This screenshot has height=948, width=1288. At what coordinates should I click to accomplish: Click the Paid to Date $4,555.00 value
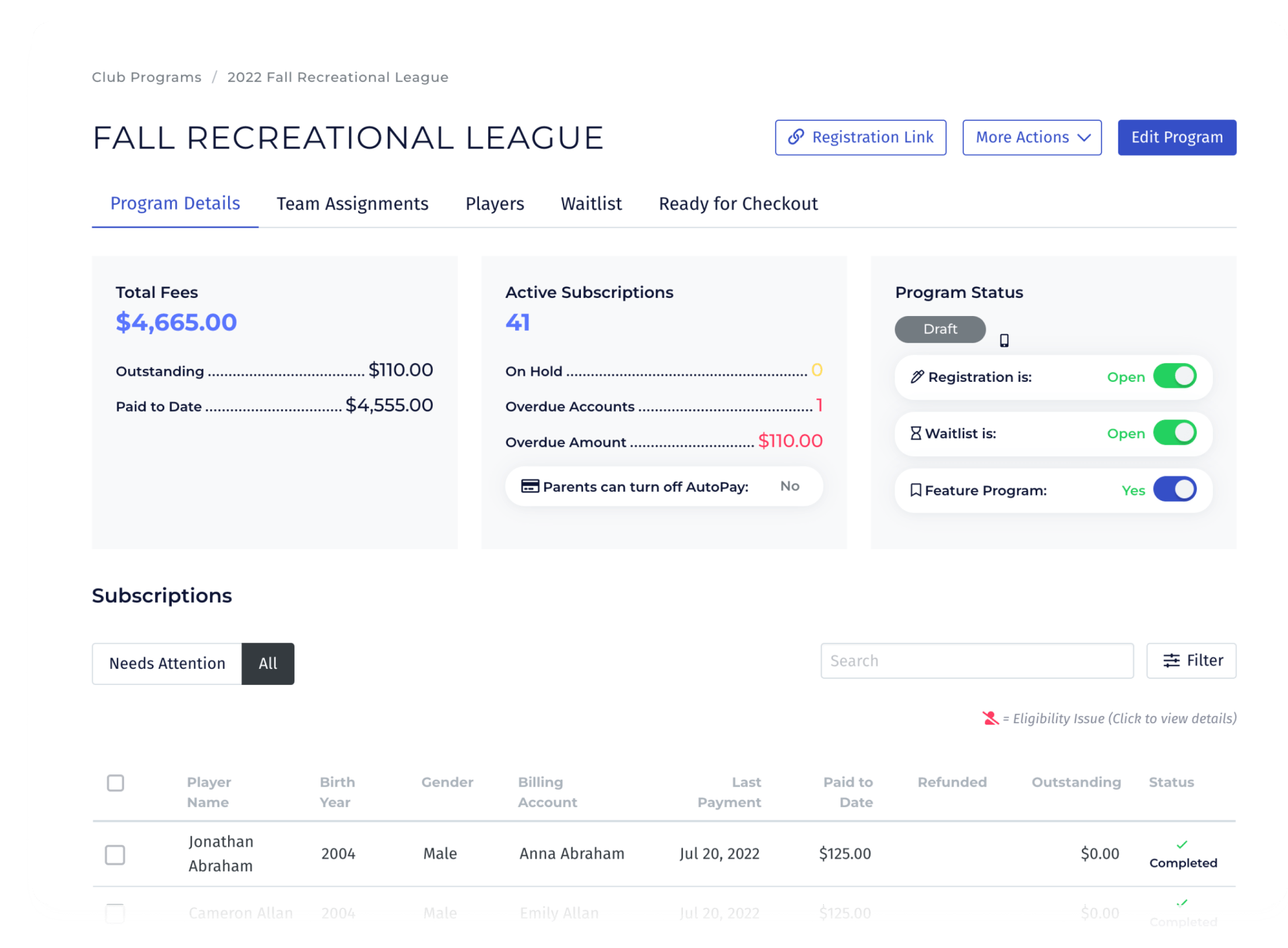(x=389, y=405)
